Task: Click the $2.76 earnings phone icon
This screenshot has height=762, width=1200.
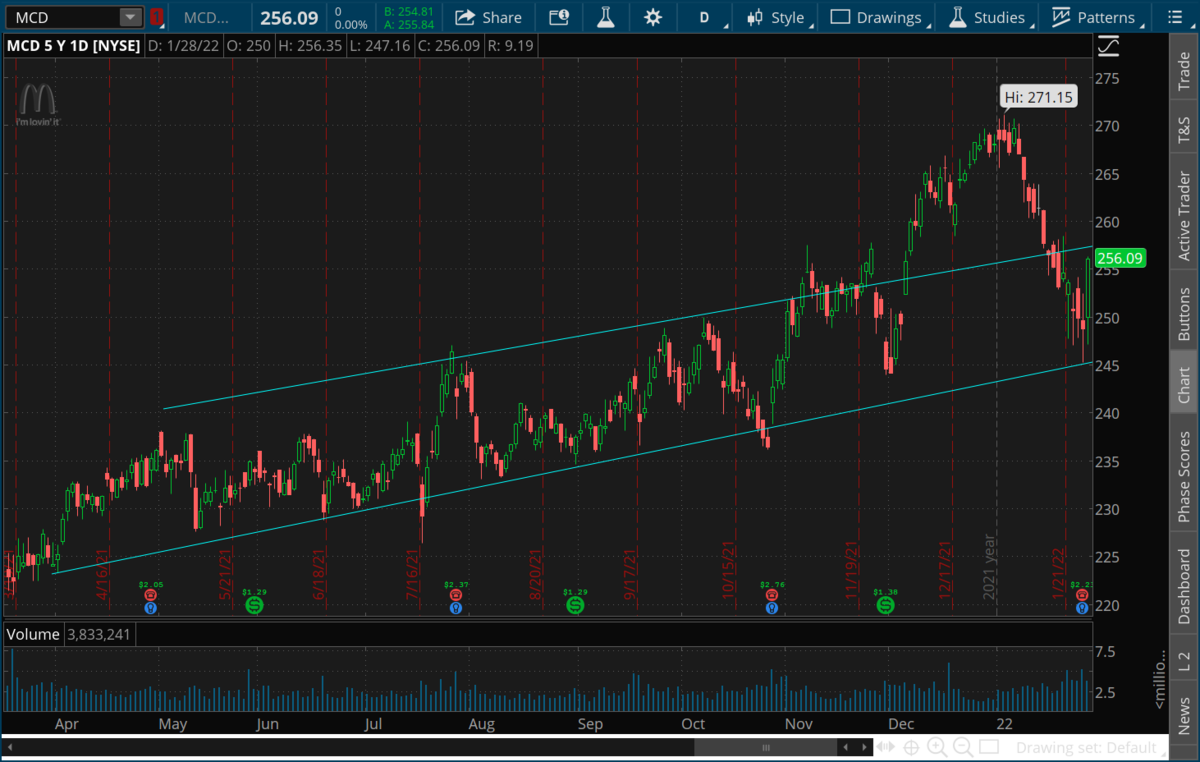Action: click(772, 594)
